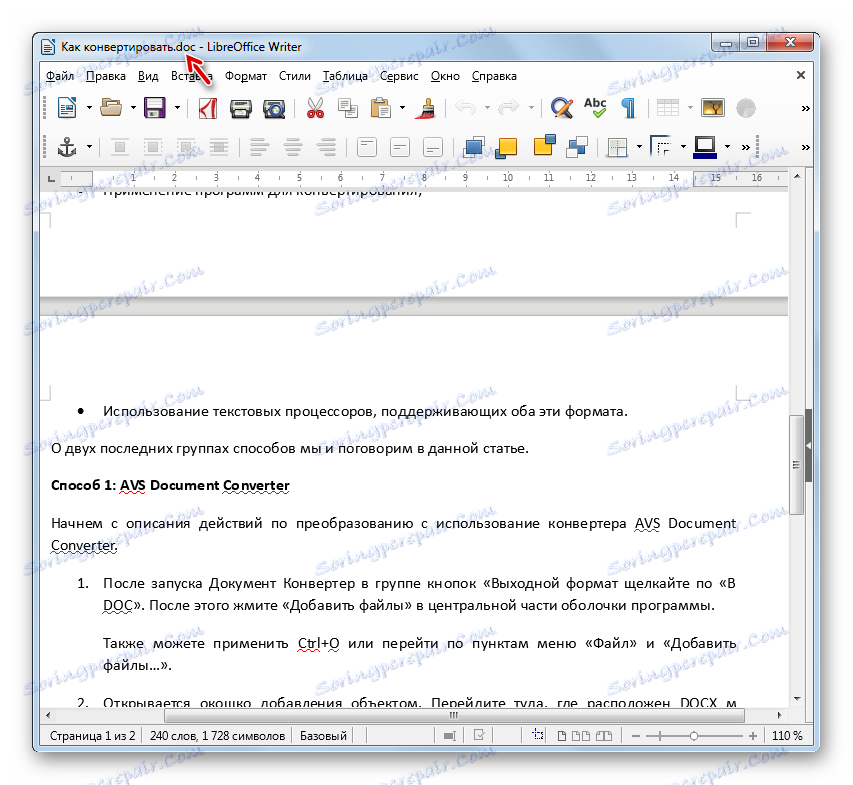
Task: Expand the standard toolbar overflow chevron
Action: [806, 108]
